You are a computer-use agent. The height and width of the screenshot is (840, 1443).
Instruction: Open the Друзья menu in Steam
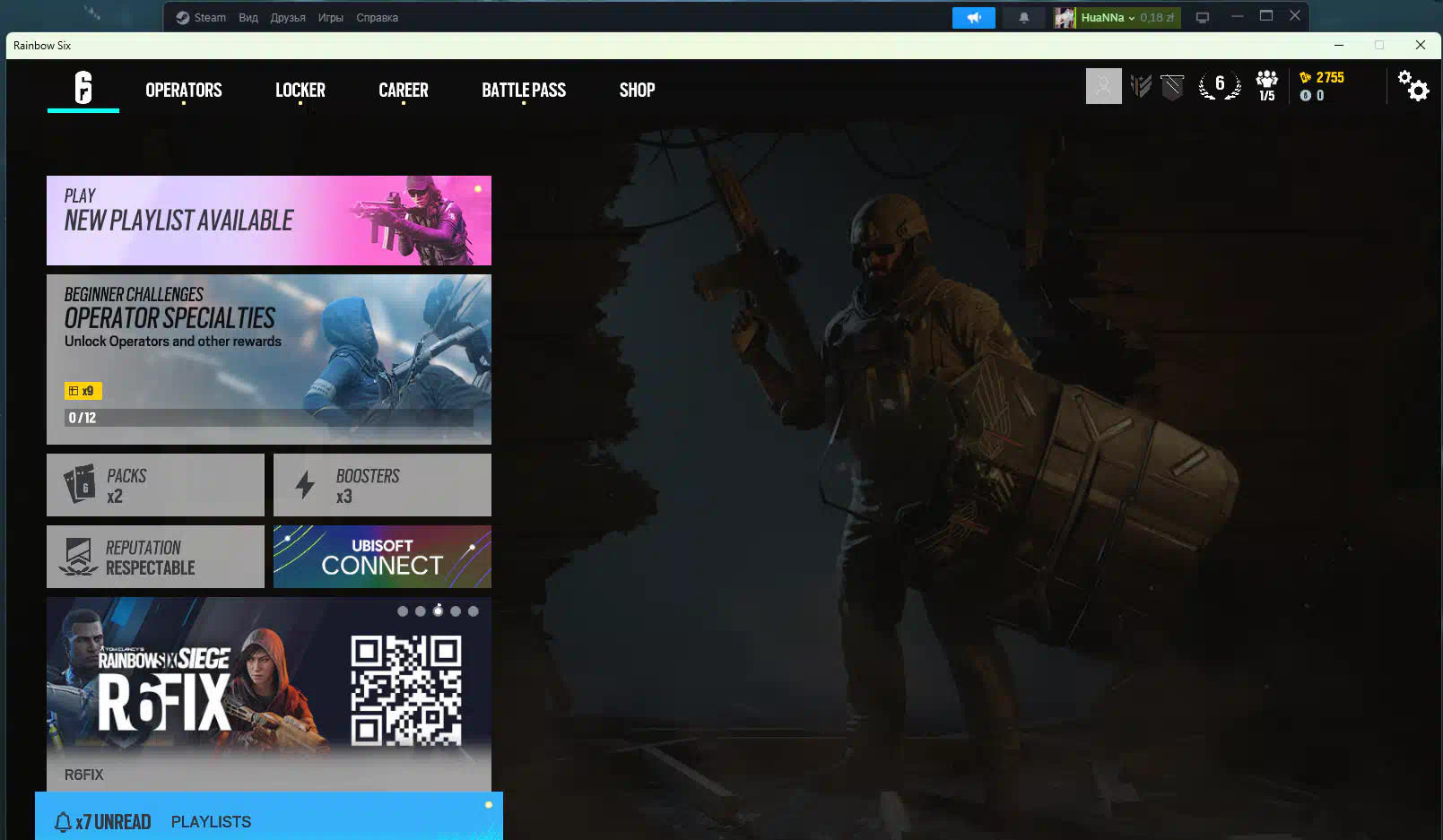[288, 17]
